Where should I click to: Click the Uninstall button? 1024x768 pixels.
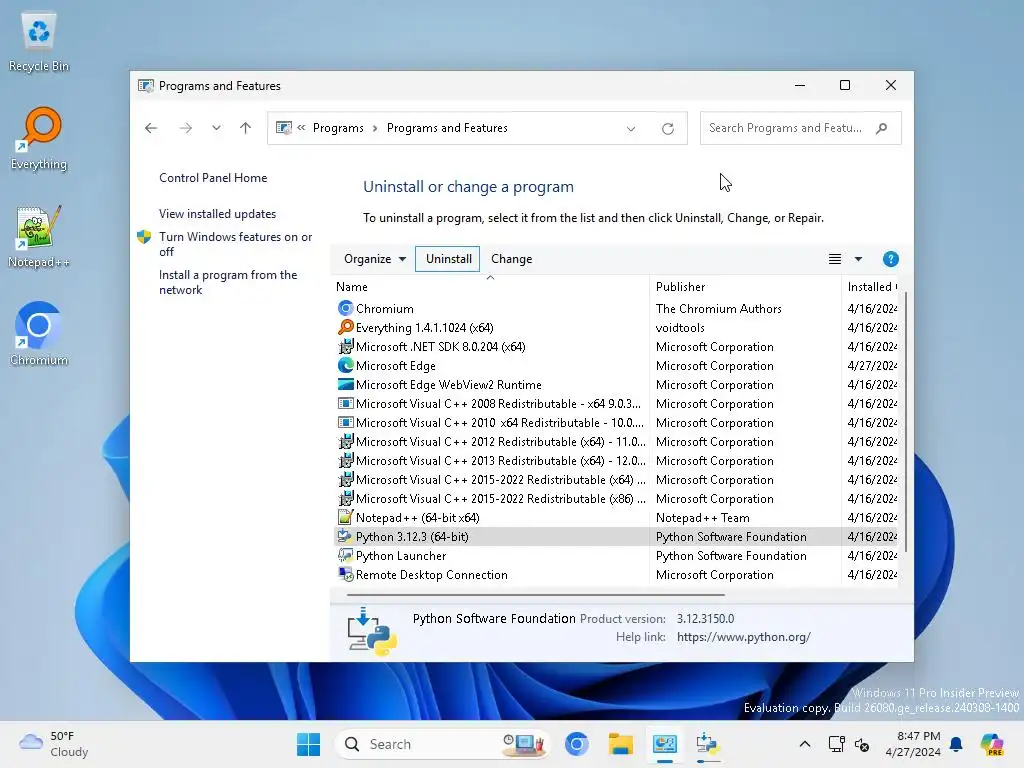(x=448, y=259)
